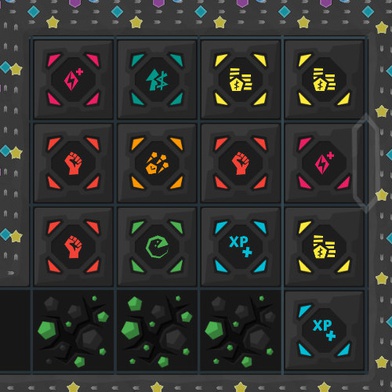The height and width of the screenshot is (392, 392).
Task: Mine green rubble cell adjacent to bottom XP+ tile
Action: coord(241,330)
